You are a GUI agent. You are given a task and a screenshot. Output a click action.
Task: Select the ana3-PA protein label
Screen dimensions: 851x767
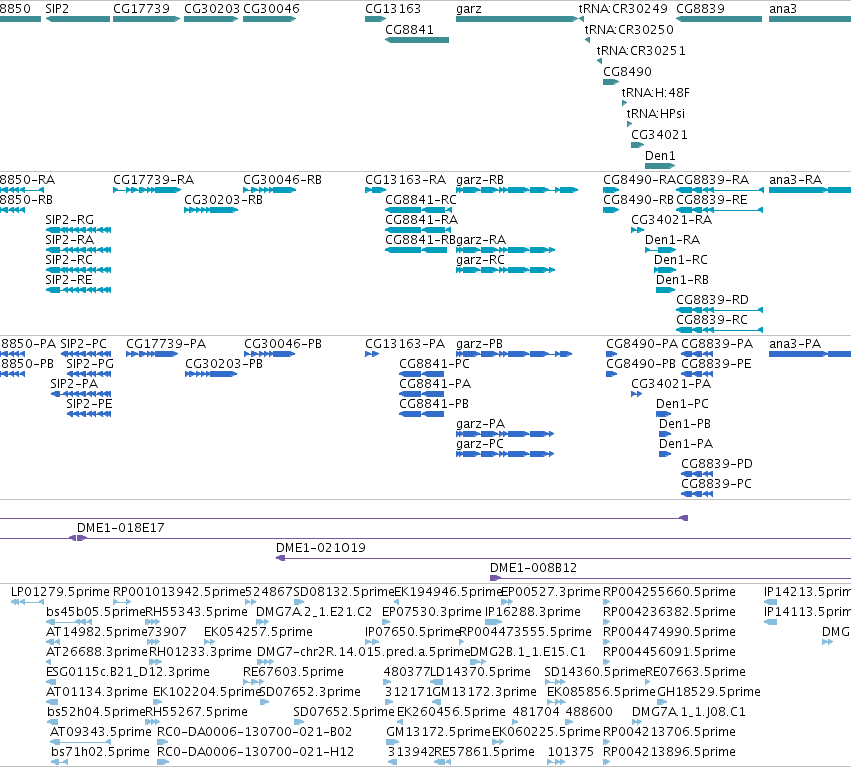coord(795,344)
